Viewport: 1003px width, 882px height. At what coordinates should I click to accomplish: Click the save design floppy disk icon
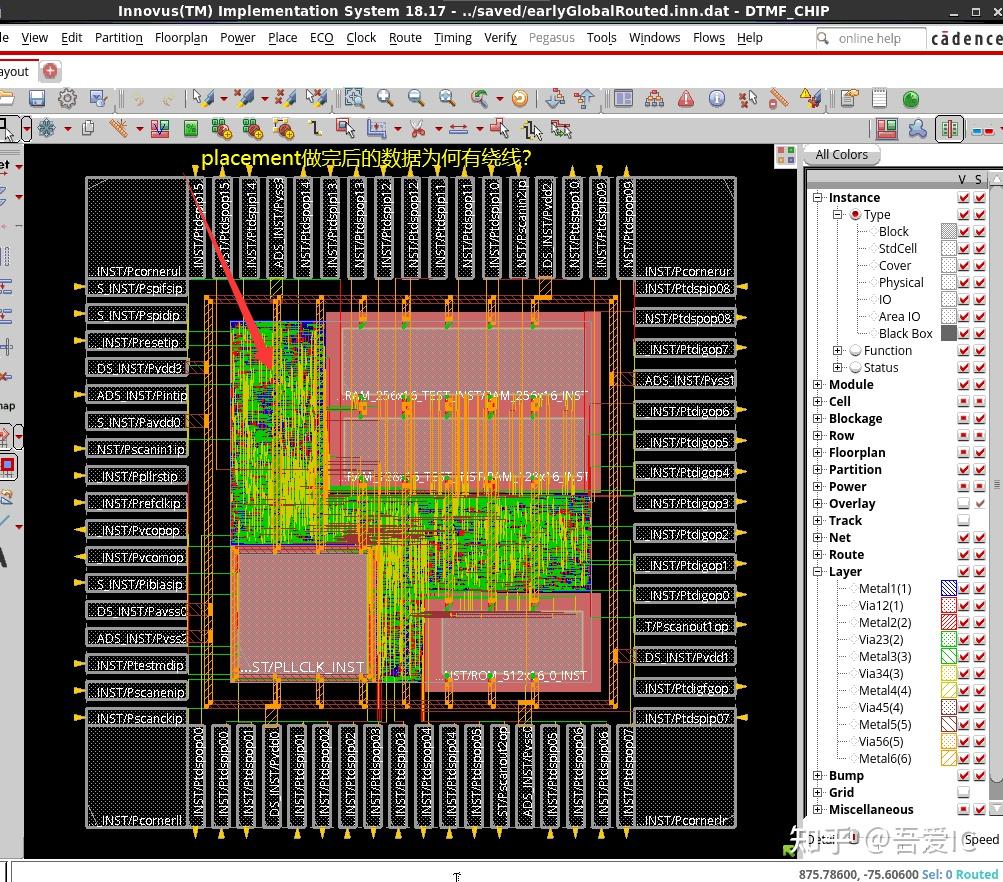(x=37, y=98)
